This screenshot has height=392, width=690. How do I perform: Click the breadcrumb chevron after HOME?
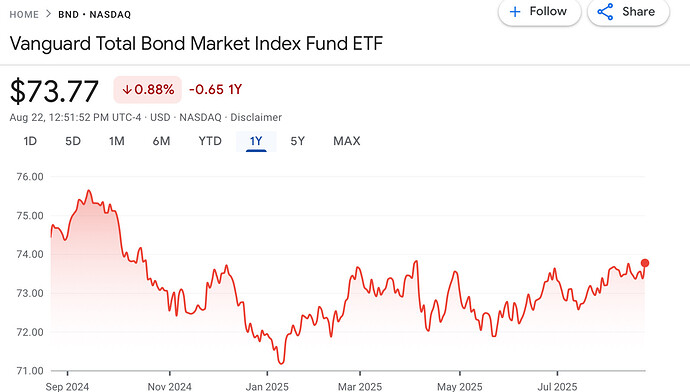48,14
